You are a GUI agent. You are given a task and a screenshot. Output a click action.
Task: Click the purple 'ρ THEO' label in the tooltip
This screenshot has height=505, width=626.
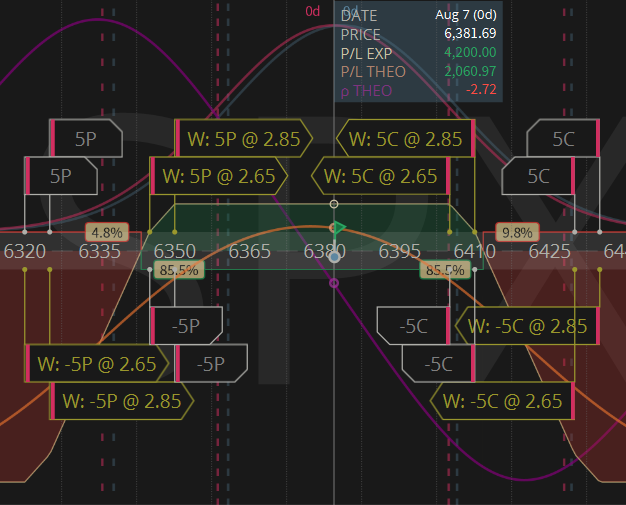coord(366,91)
